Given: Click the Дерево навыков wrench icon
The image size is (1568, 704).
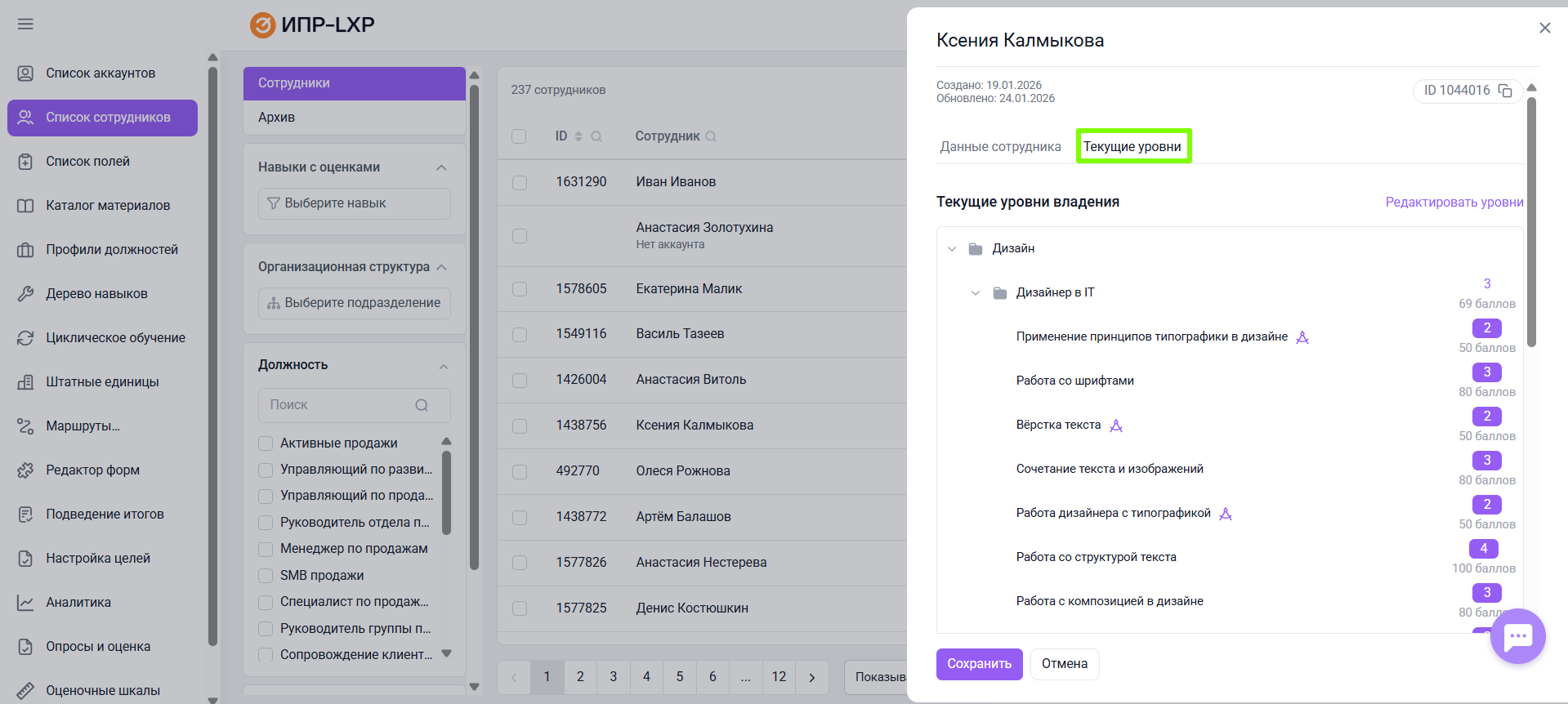Looking at the screenshot, I should [x=25, y=294].
